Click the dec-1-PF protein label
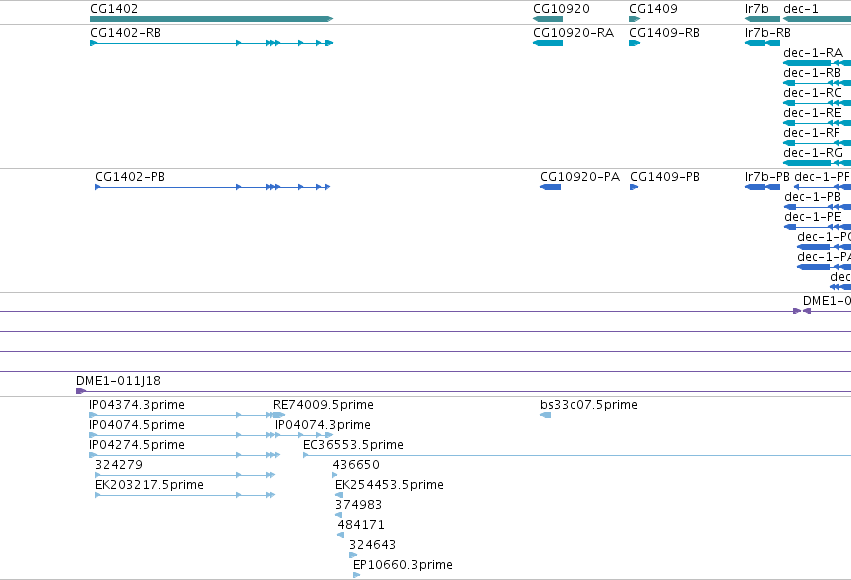Image resolution: width=851 pixels, height=580 pixels. (822, 177)
